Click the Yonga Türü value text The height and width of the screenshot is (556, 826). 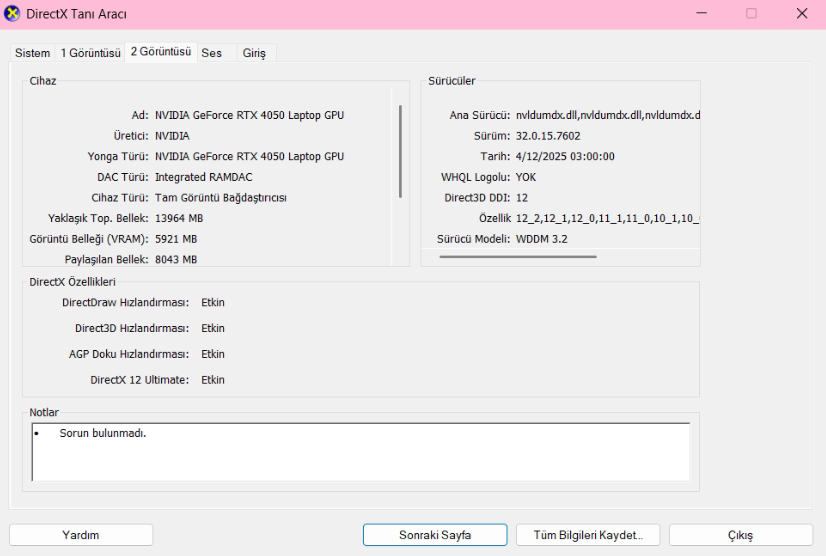[249, 157]
